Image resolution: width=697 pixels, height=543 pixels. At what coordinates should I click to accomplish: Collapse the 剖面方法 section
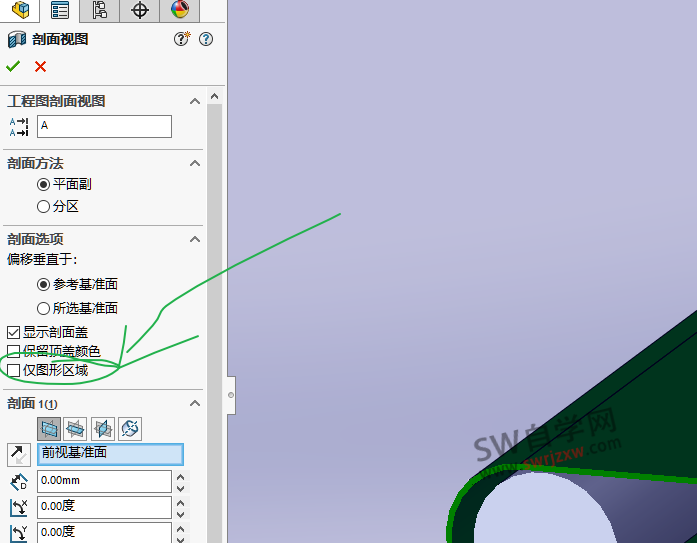pos(195,164)
